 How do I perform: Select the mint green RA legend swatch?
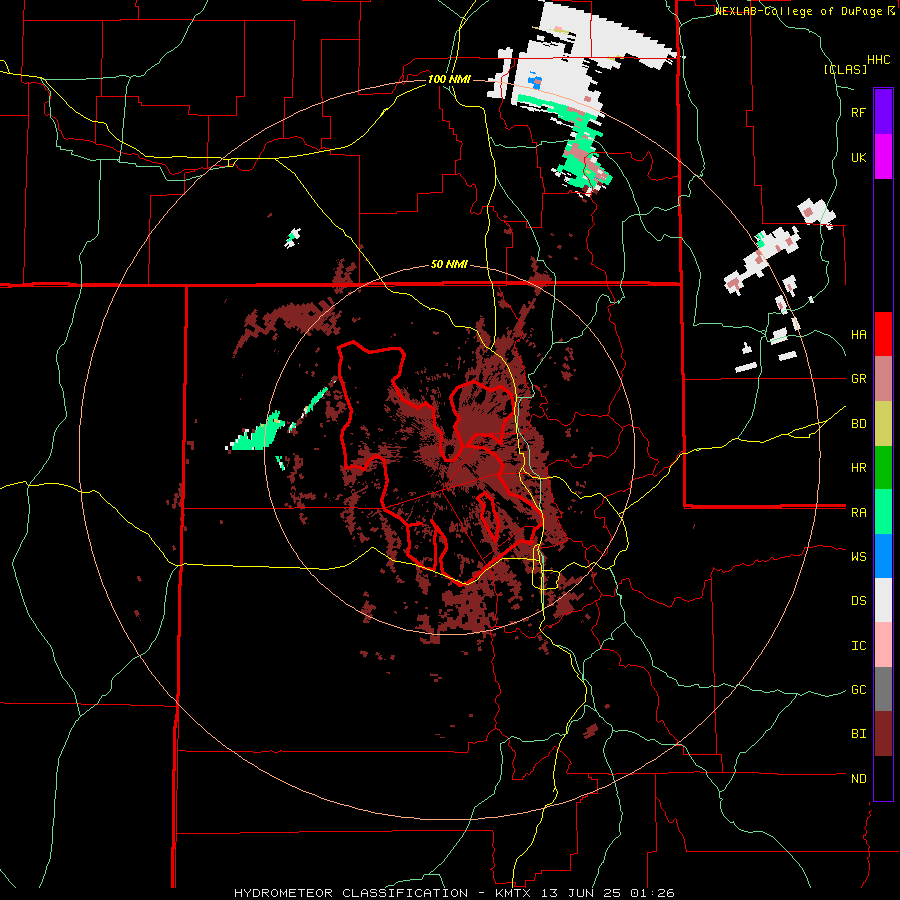(x=883, y=512)
